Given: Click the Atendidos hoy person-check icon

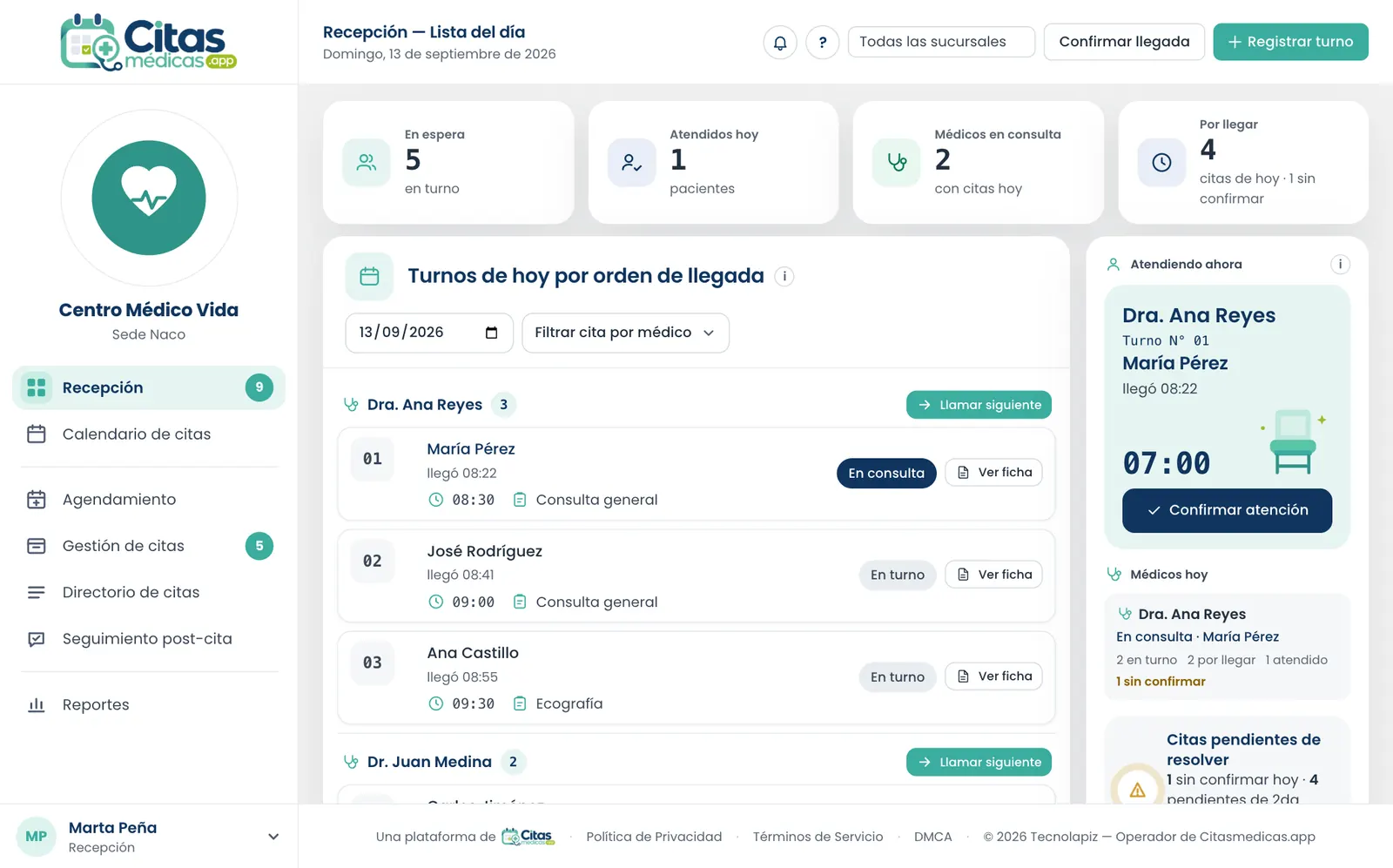Looking at the screenshot, I should pyautogui.click(x=632, y=163).
